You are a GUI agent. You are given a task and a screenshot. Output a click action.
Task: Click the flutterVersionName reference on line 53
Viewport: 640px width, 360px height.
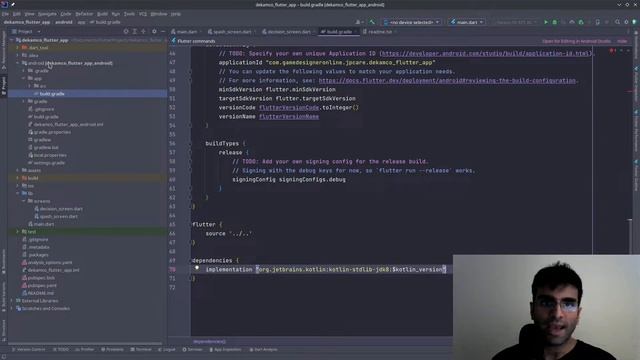pyautogui.click(x=289, y=116)
